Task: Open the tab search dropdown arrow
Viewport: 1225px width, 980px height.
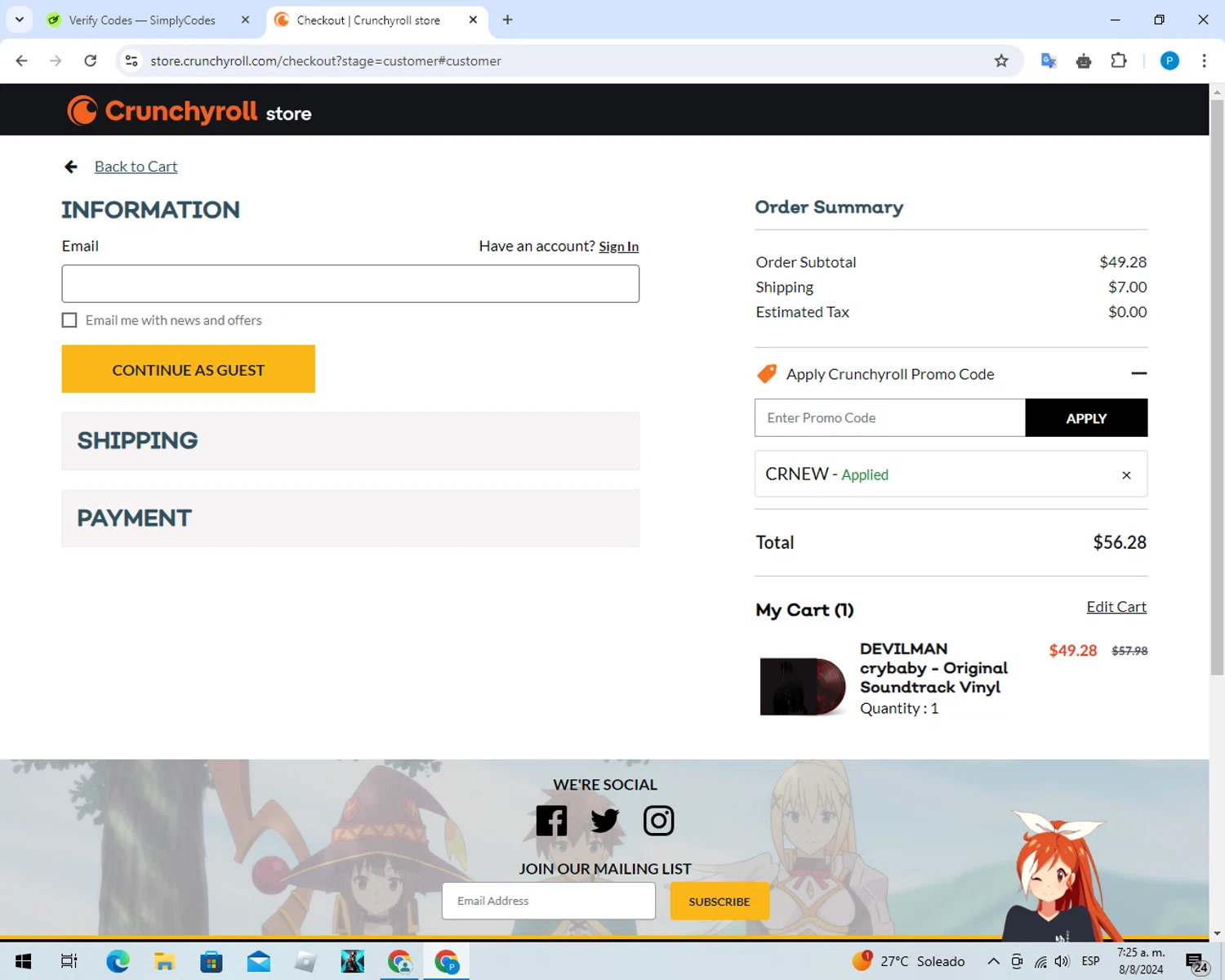Action: 20,20
